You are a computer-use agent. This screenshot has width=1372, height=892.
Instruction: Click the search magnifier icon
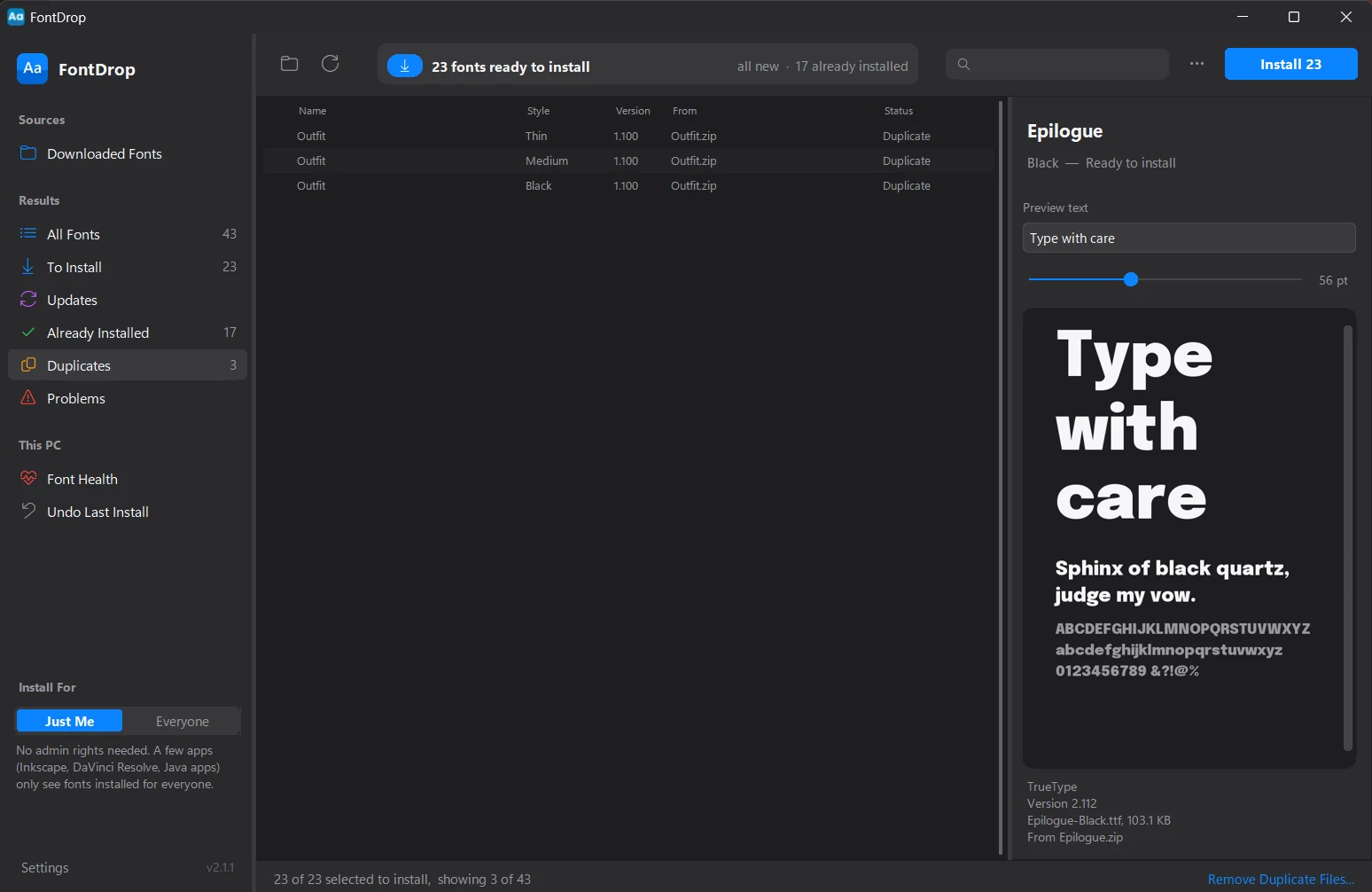pyautogui.click(x=964, y=64)
